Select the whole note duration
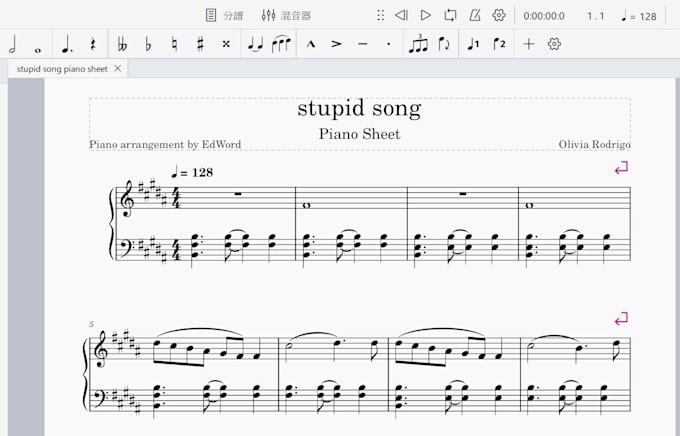Viewport: 680px width, 436px height. [x=38, y=50]
